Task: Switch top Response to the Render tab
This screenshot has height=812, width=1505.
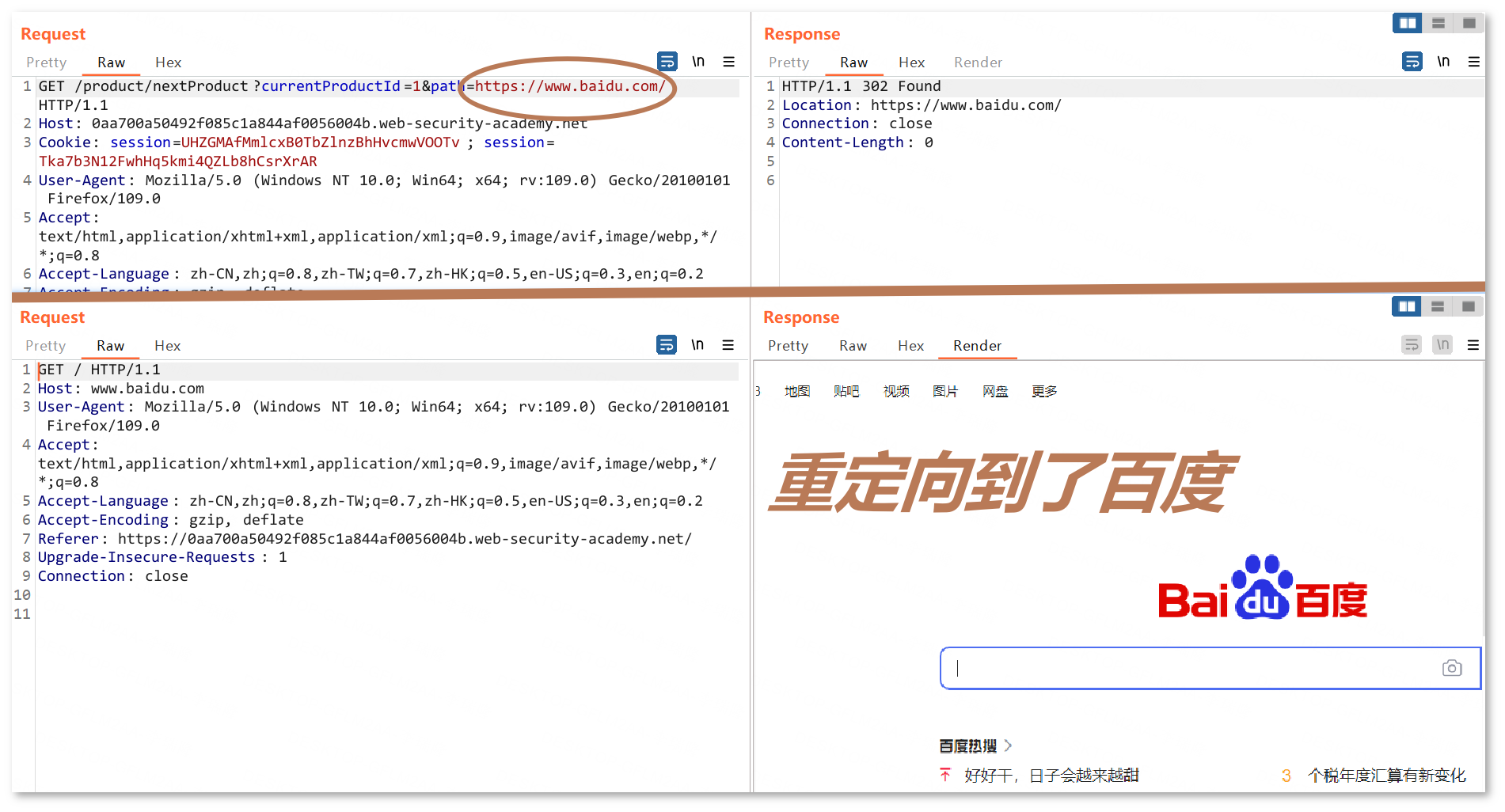Action: pyautogui.click(x=977, y=62)
